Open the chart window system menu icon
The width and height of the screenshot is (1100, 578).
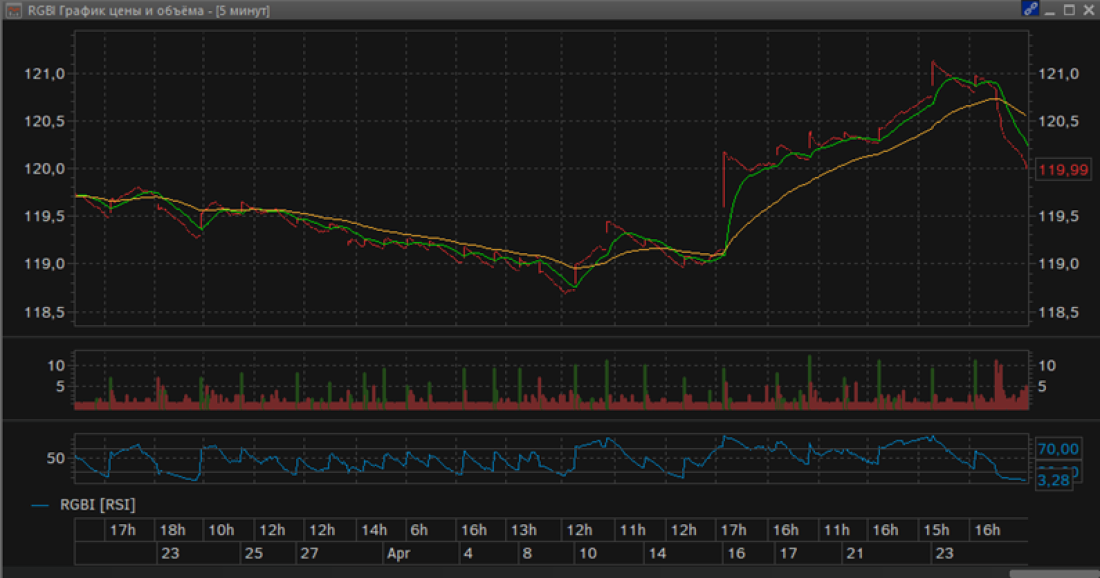(x=13, y=10)
